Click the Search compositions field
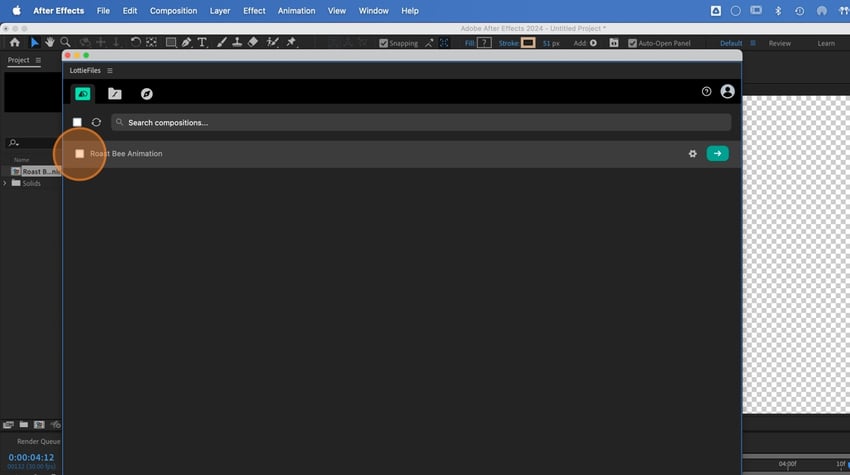The height and width of the screenshot is (475, 850). pos(421,123)
